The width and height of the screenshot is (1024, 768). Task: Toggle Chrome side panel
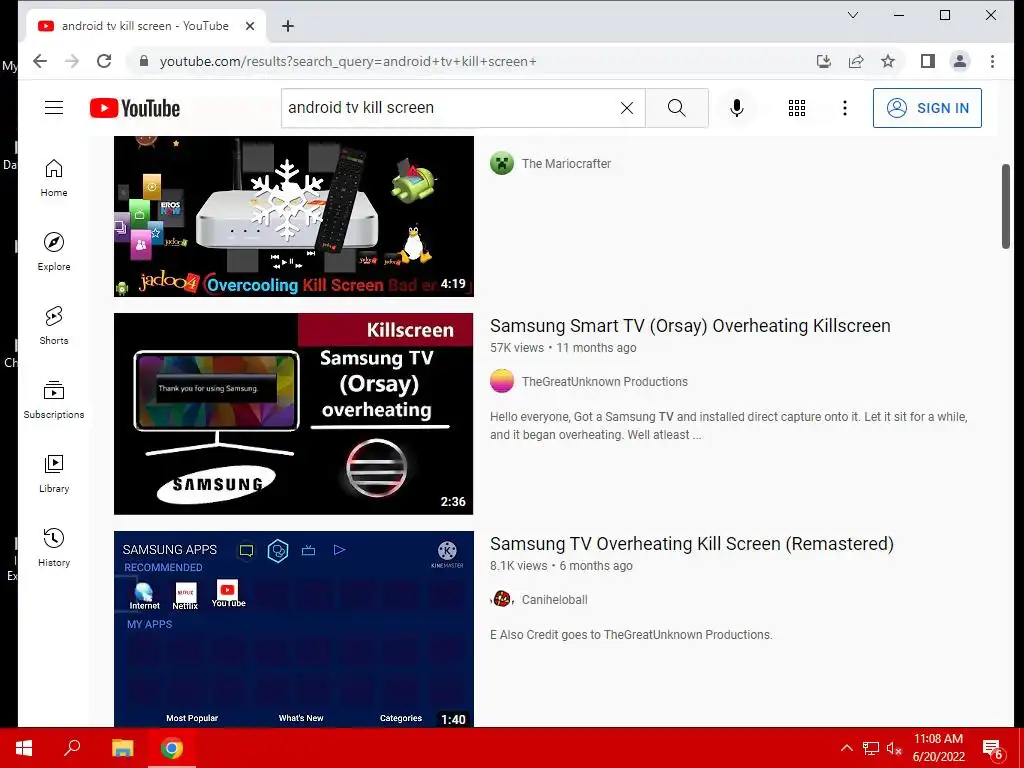point(927,61)
